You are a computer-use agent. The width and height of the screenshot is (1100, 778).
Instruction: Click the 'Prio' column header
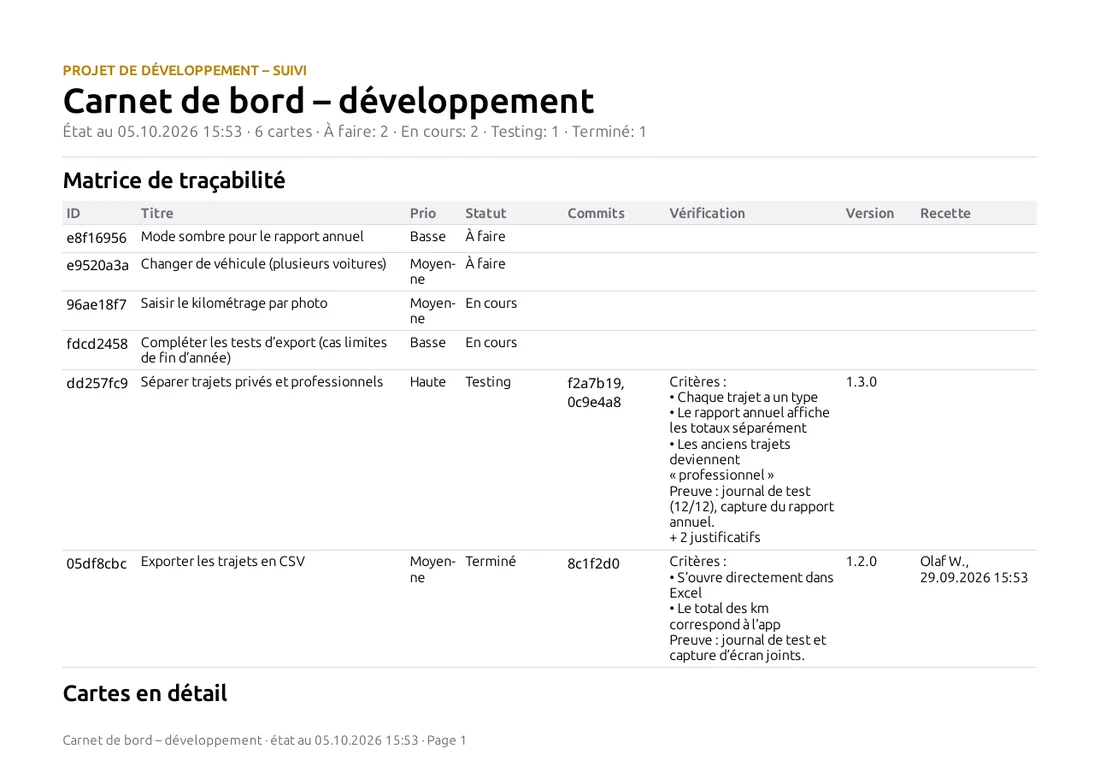[x=423, y=213]
